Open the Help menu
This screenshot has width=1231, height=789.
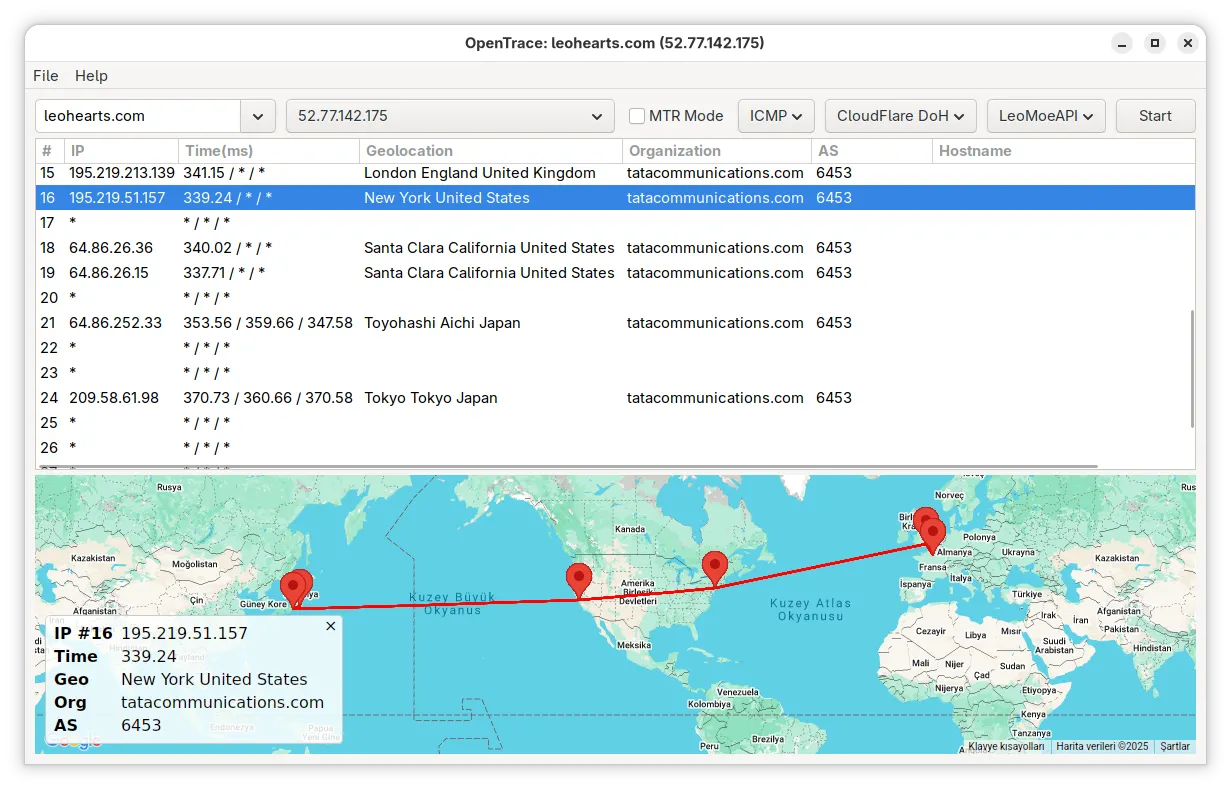(91, 76)
